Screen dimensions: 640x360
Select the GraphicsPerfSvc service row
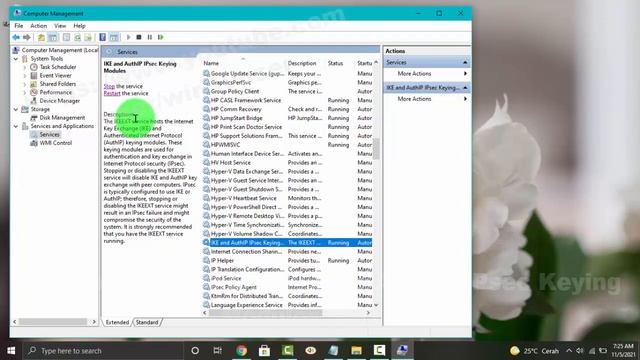pyautogui.click(x=287, y=82)
